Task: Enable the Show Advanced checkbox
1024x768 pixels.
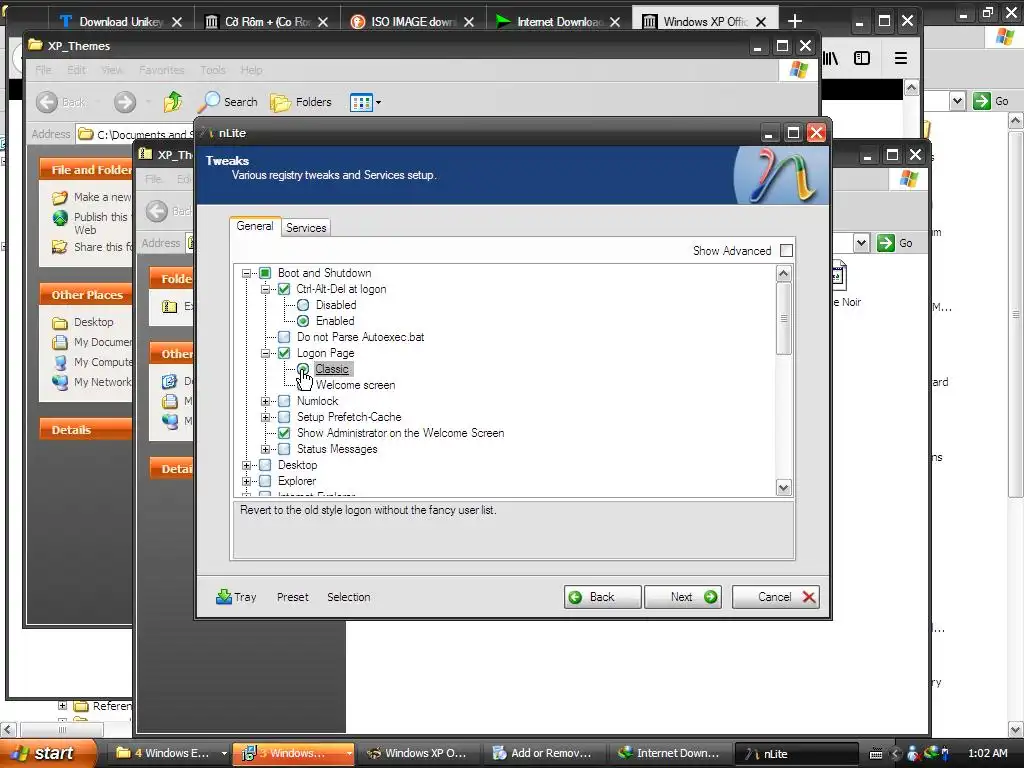Action: pos(786,251)
